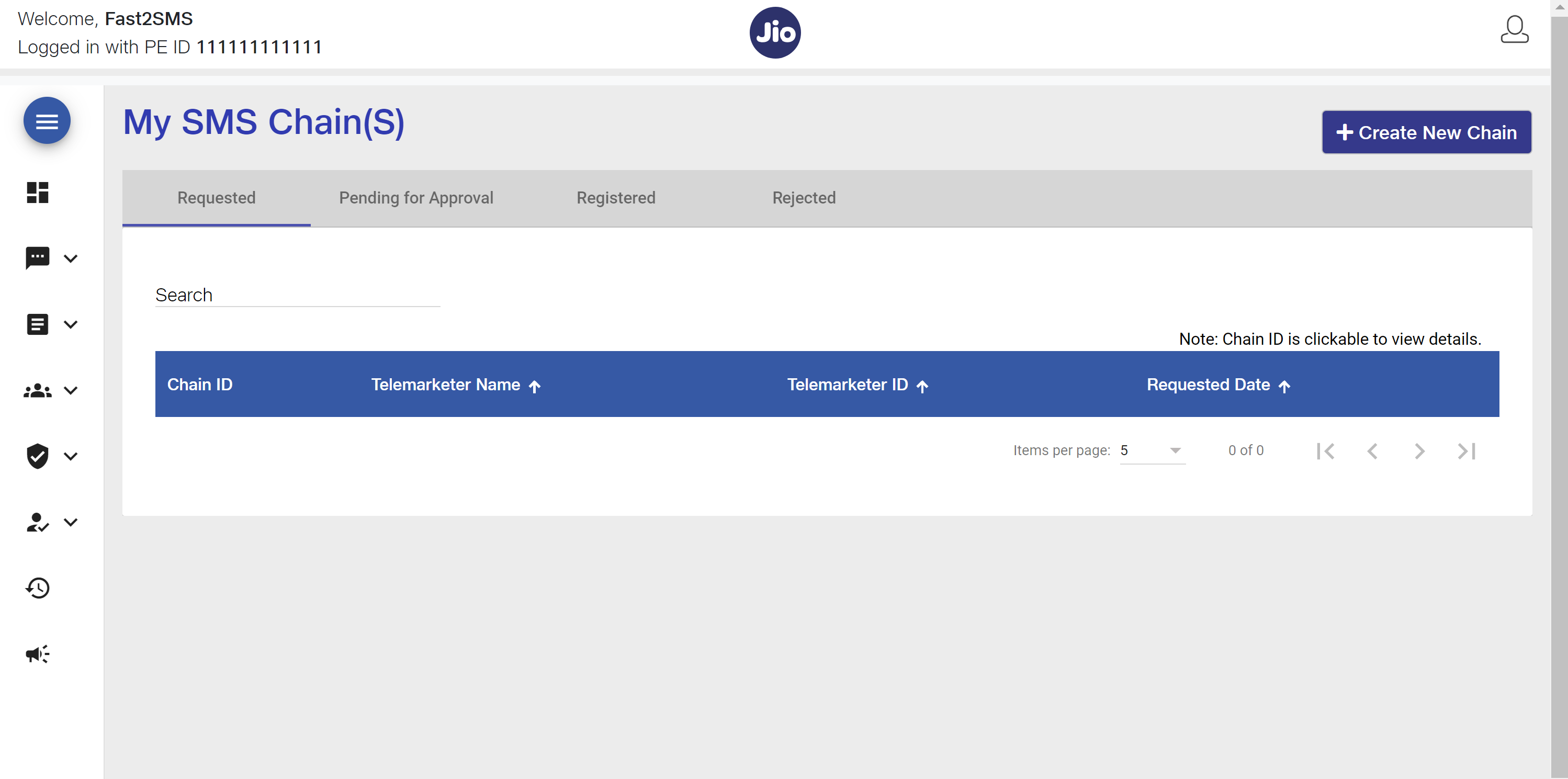Viewport: 1568px width, 779px height.
Task: Click the Chain ID column header
Action: coord(200,385)
